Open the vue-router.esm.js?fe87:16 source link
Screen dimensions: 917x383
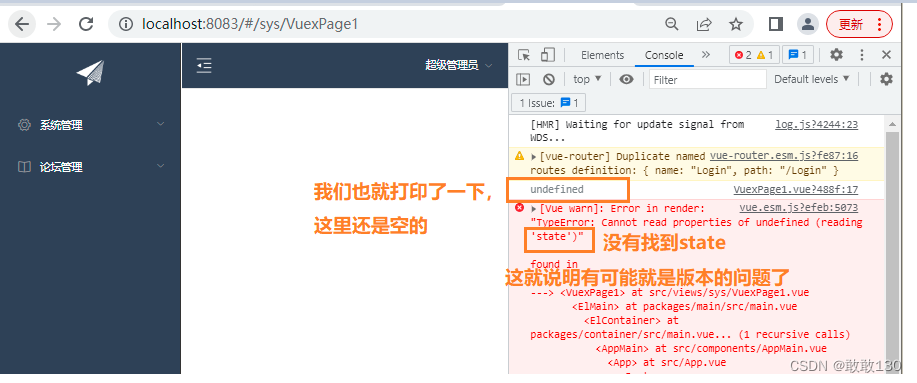(784, 156)
